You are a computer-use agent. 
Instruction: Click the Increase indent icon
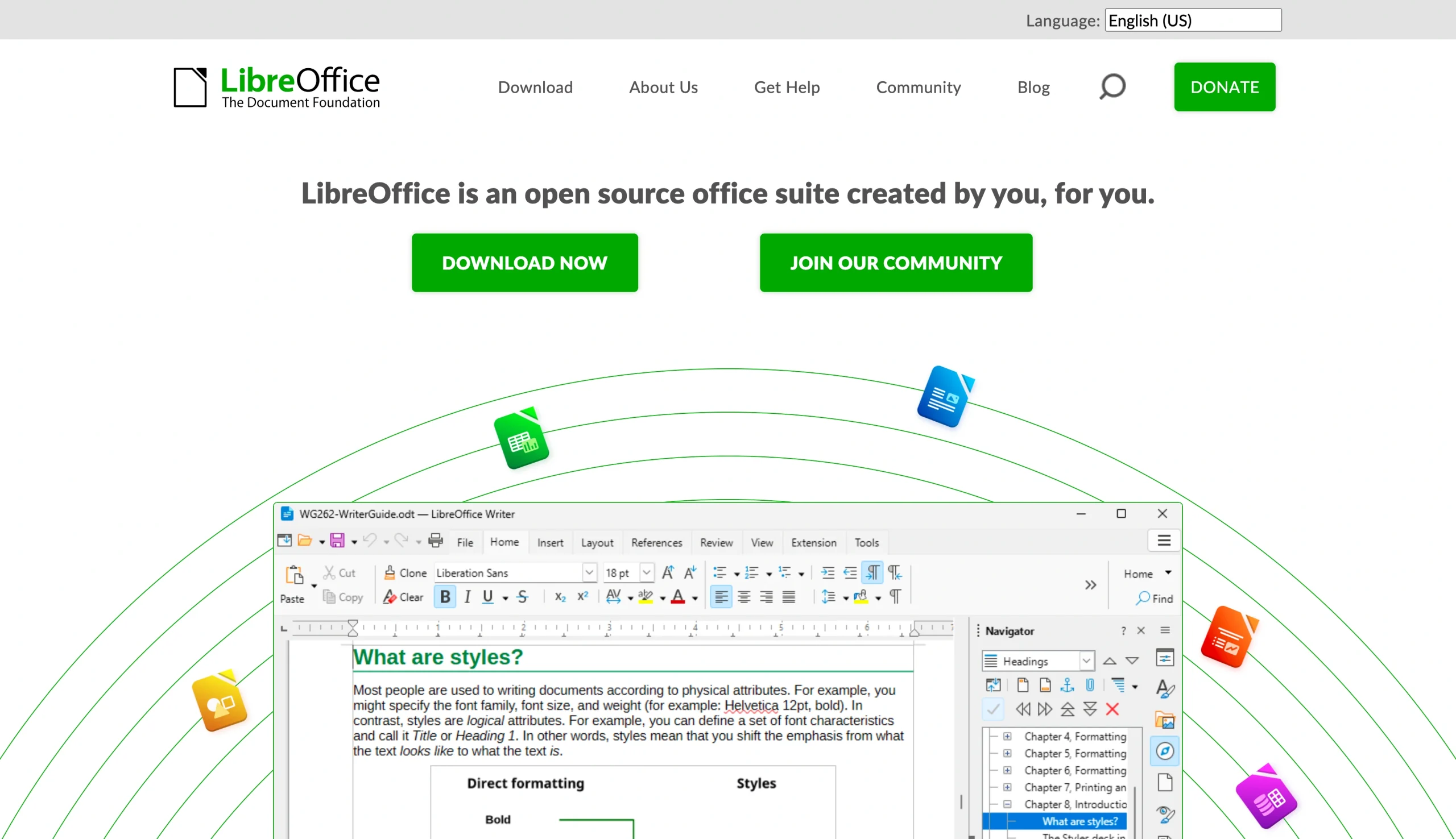[x=827, y=573]
